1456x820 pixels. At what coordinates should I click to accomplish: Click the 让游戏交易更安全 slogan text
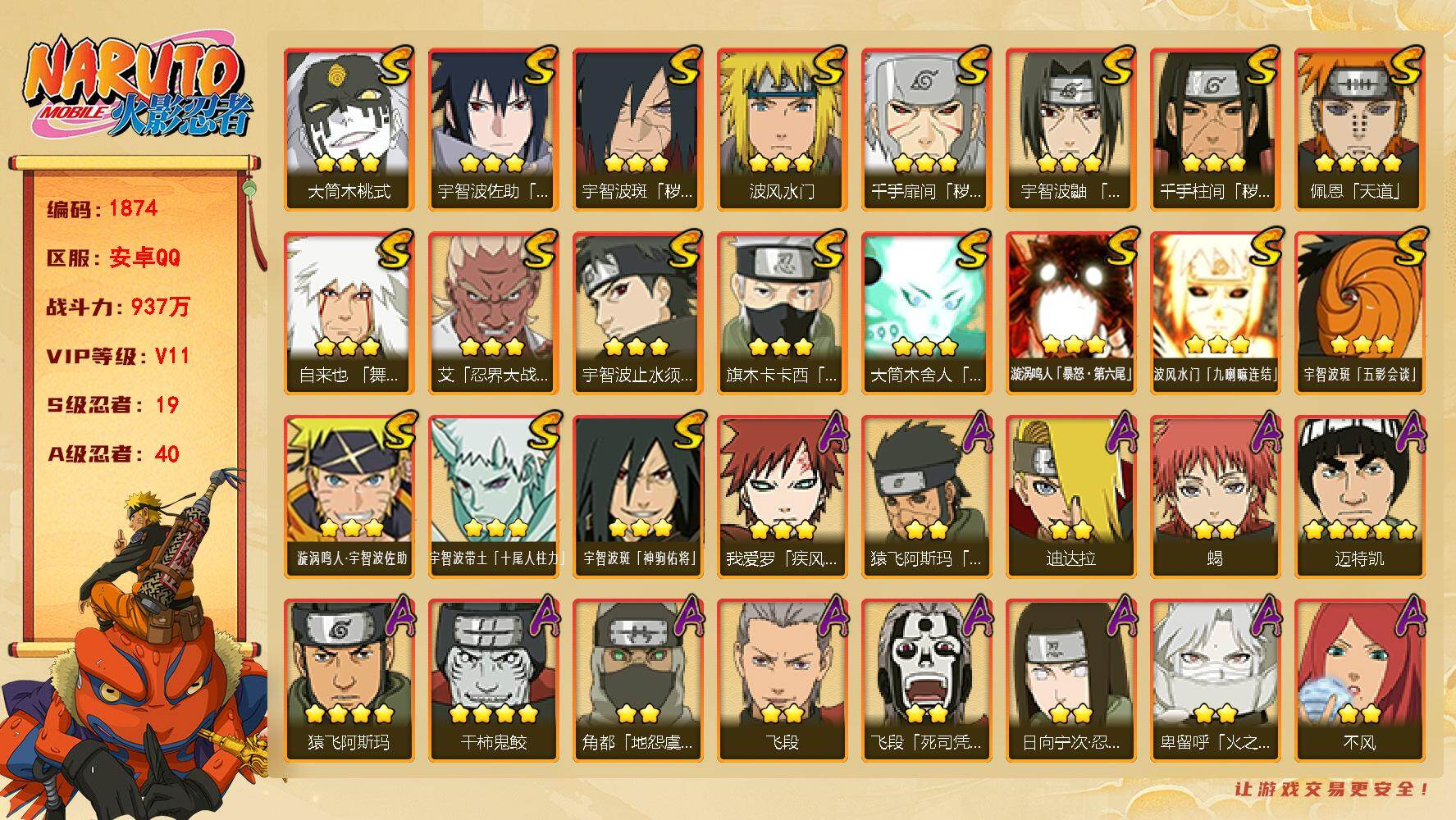[x=1333, y=789]
